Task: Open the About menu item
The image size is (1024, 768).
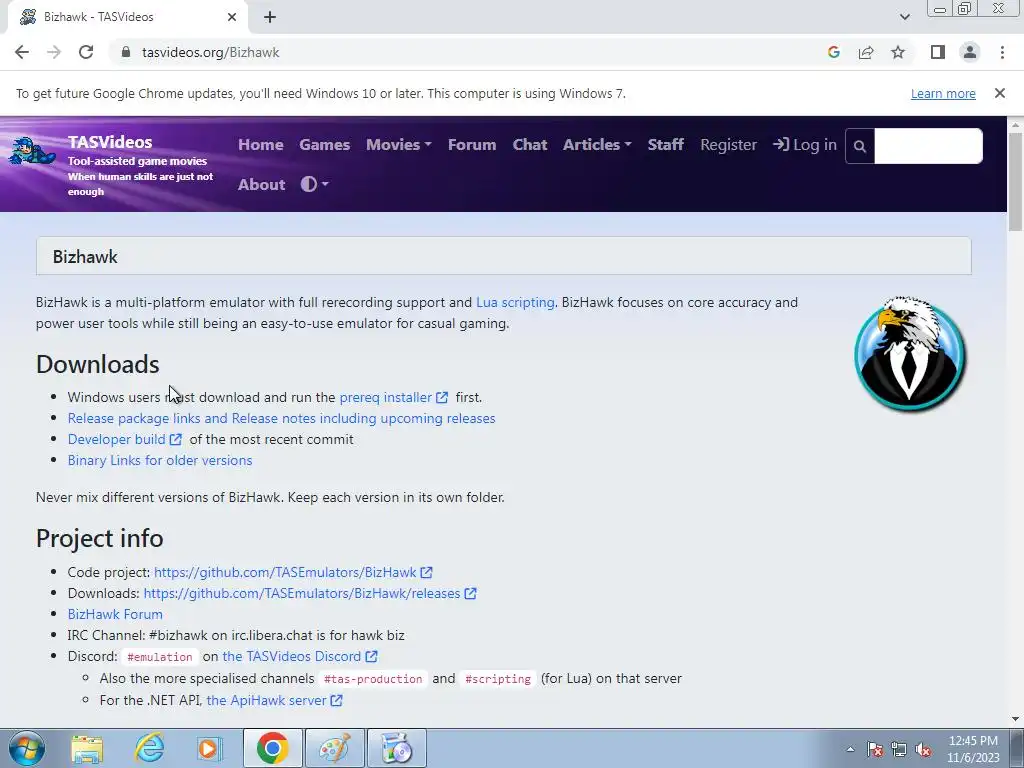Action: 261,184
